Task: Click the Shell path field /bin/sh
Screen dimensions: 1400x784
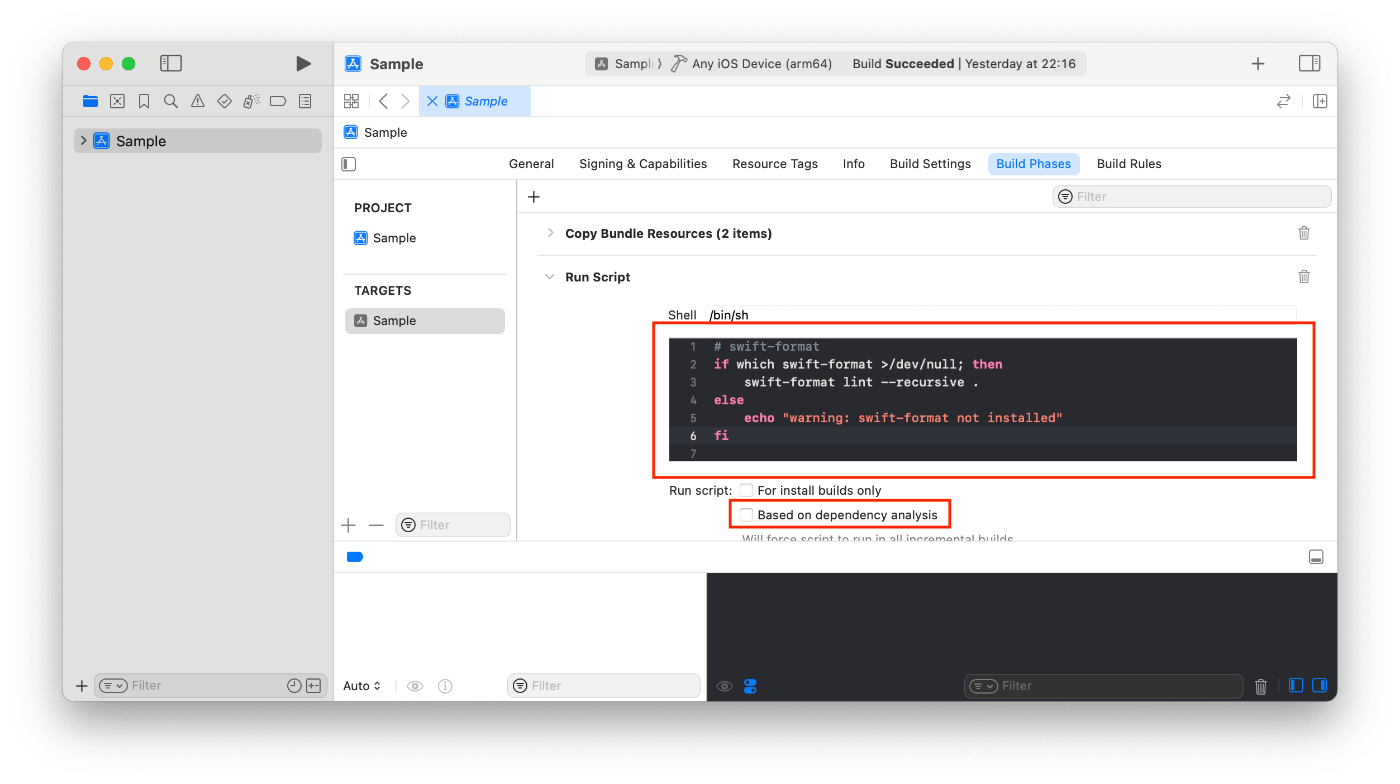Action: click(x=1000, y=315)
